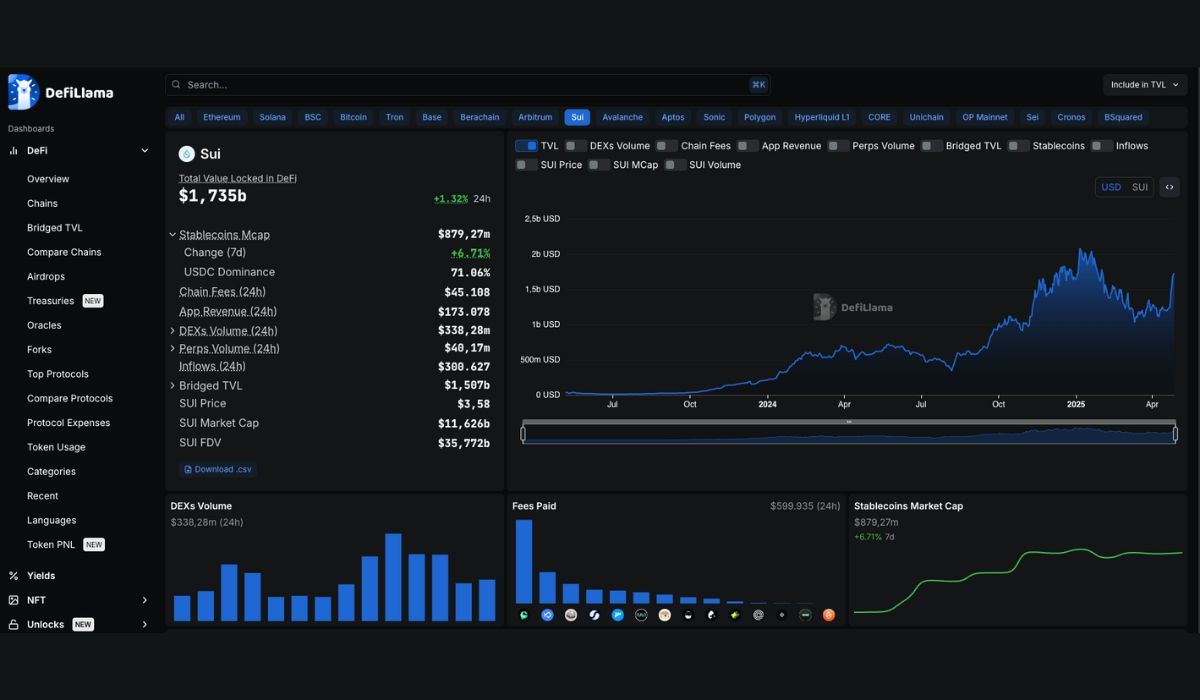
Task: Click the $1,735b total value locked figure
Action: tap(213, 196)
